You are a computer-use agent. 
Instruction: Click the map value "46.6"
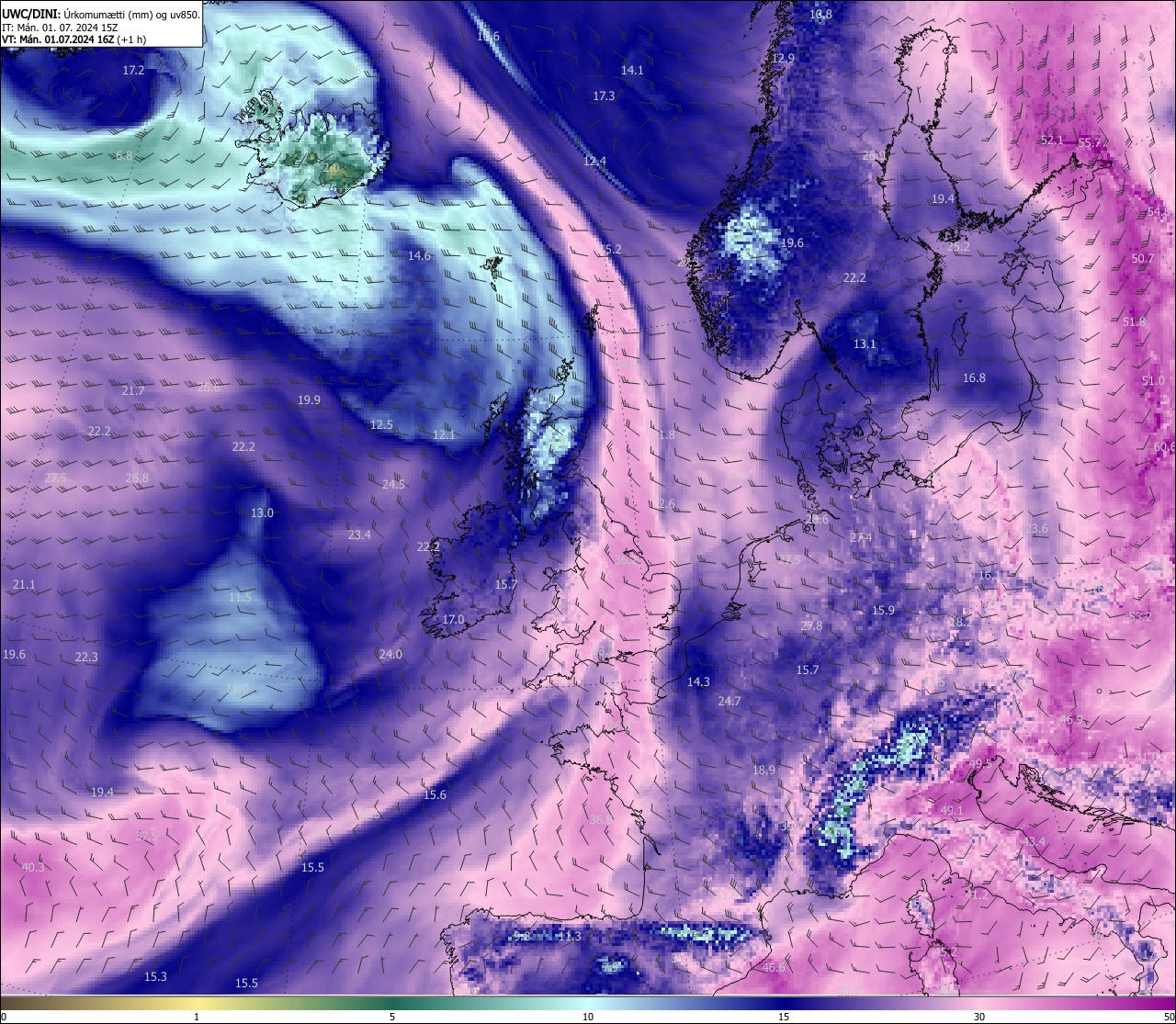click(x=774, y=968)
